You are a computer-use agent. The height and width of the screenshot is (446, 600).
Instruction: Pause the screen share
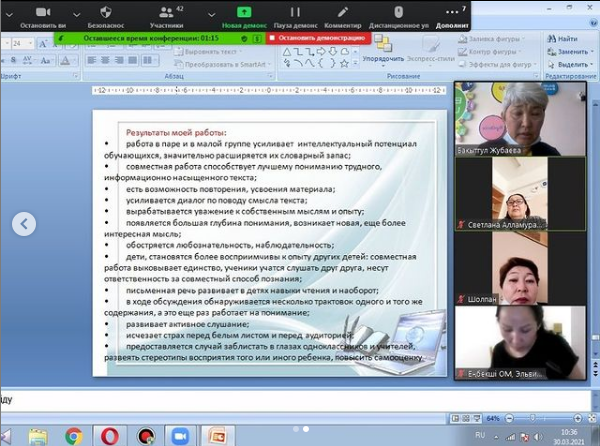295,14
